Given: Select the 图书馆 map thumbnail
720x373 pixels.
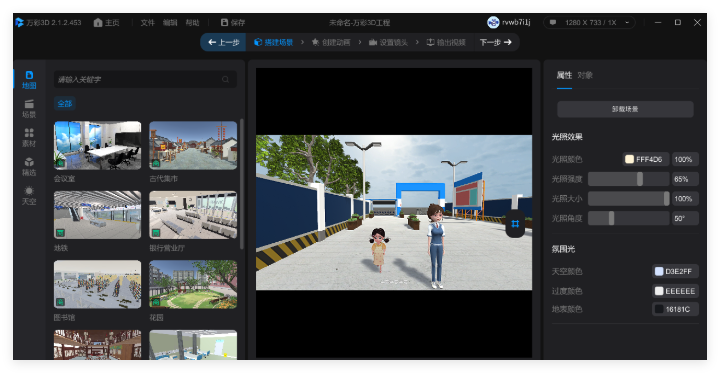Looking at the screenshot, I should point(97,284).
